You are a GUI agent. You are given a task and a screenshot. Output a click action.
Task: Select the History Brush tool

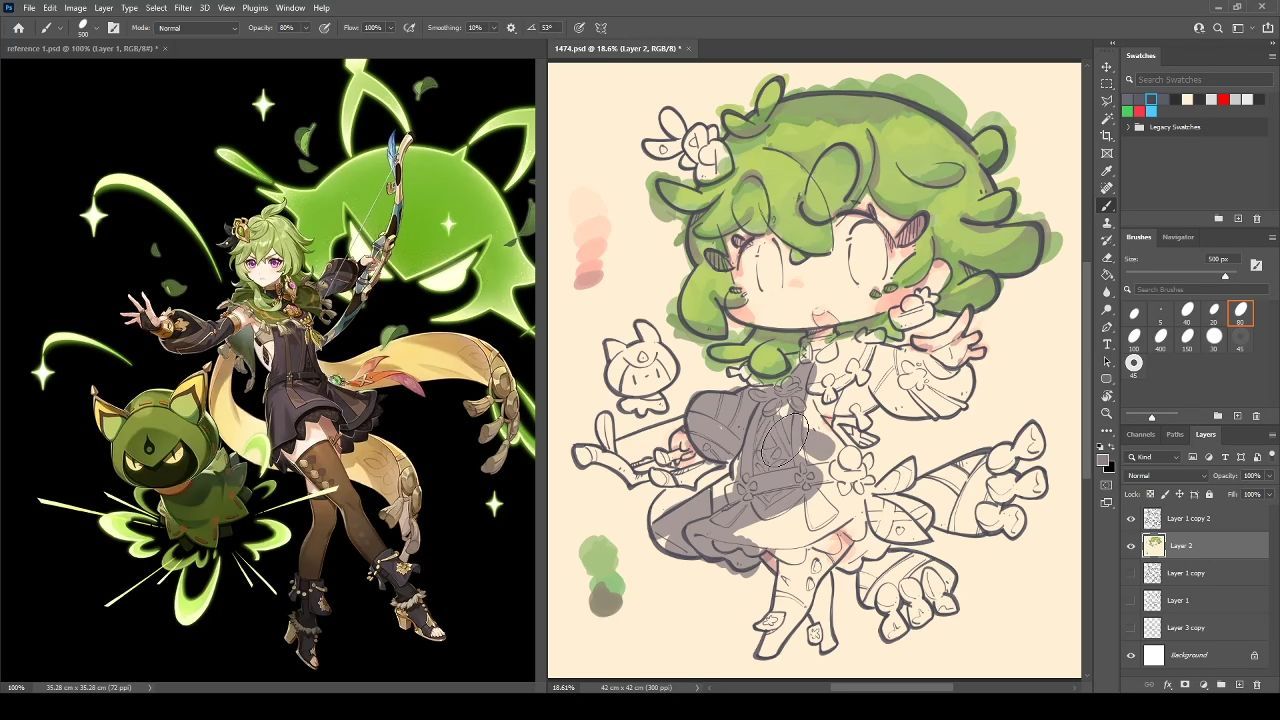coord(1107,240)
